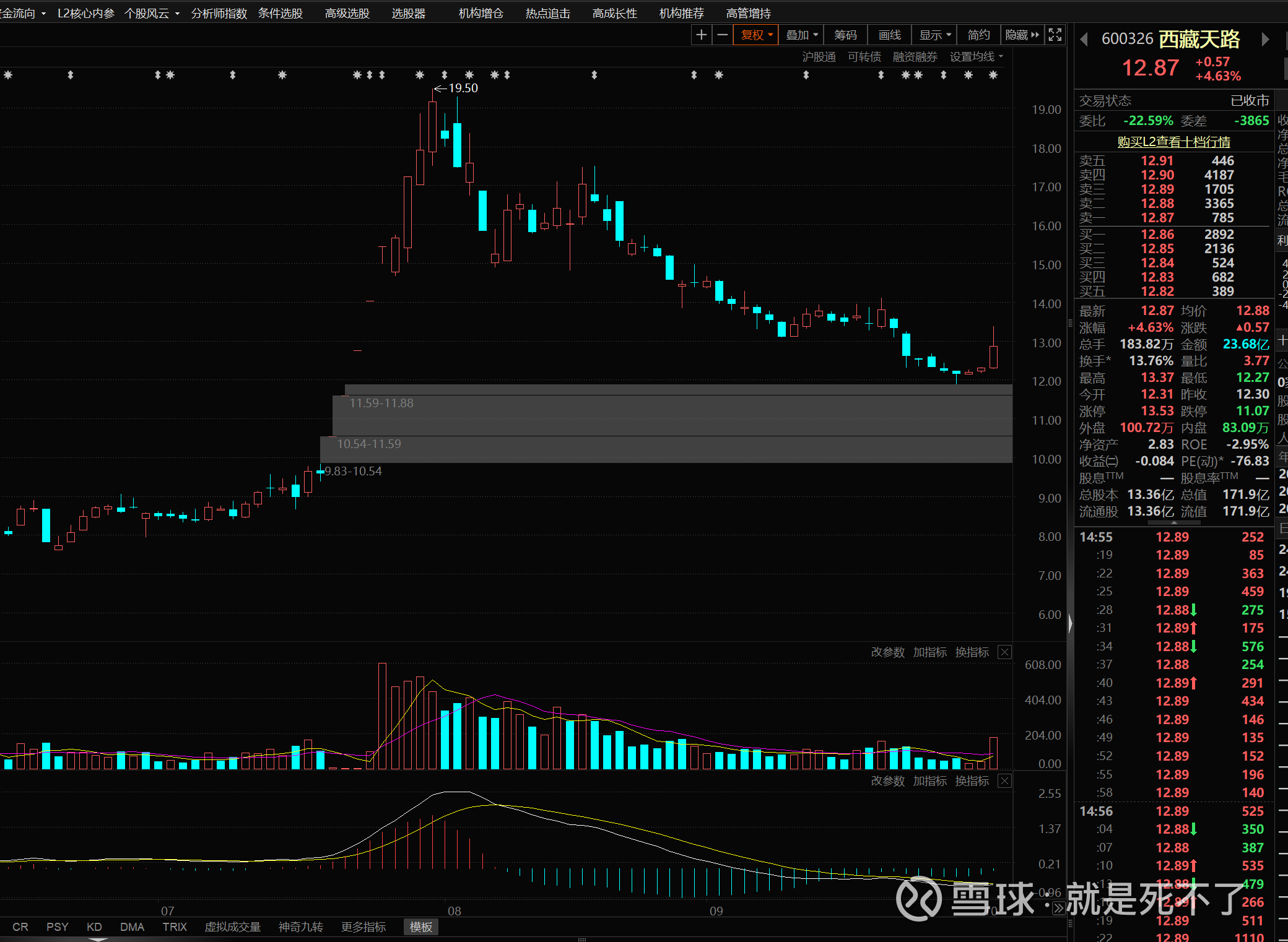Switch to the KD indicator tab
The width and height of the screenshot is (1288, 942).
pos(94,927)
